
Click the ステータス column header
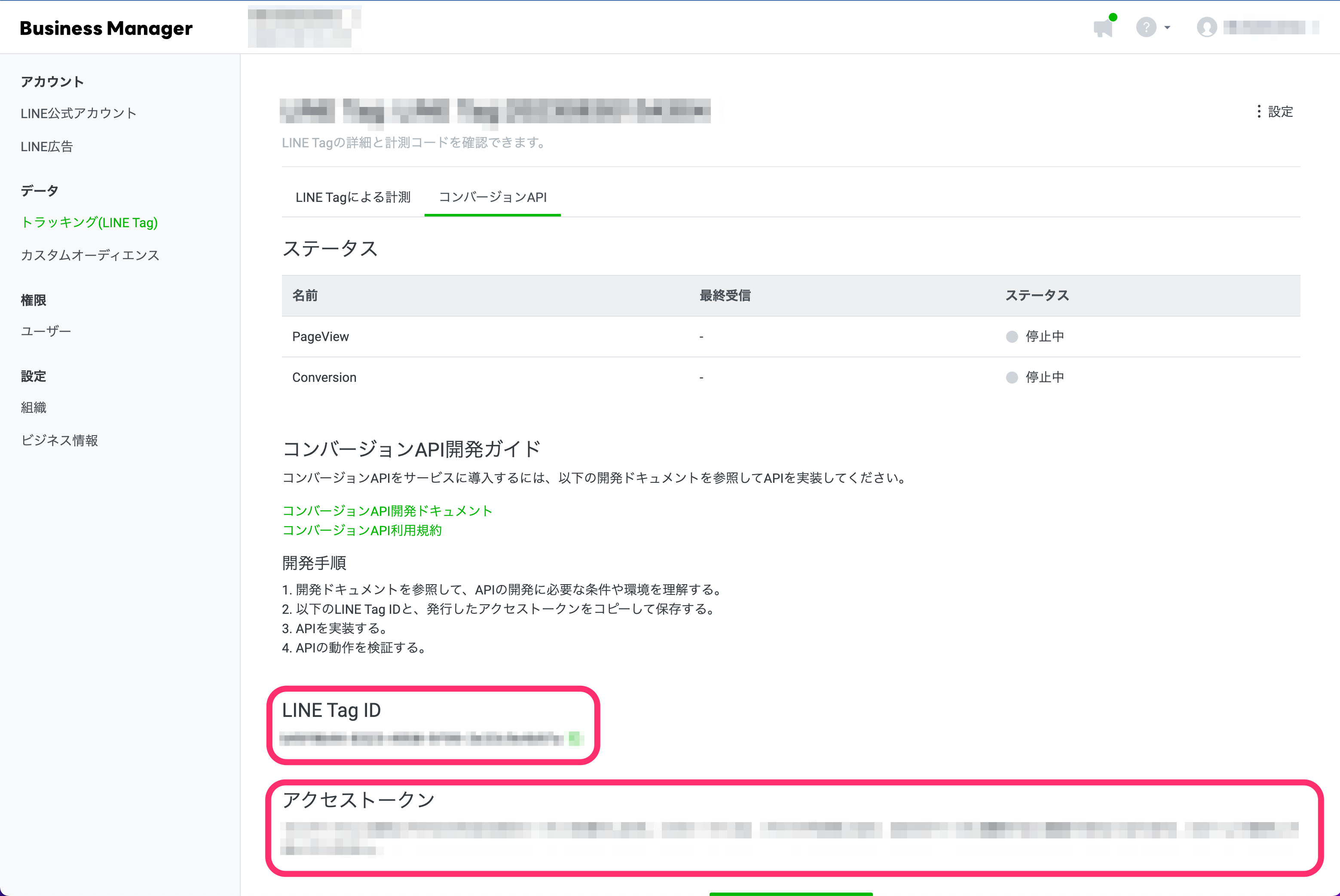1037,296
